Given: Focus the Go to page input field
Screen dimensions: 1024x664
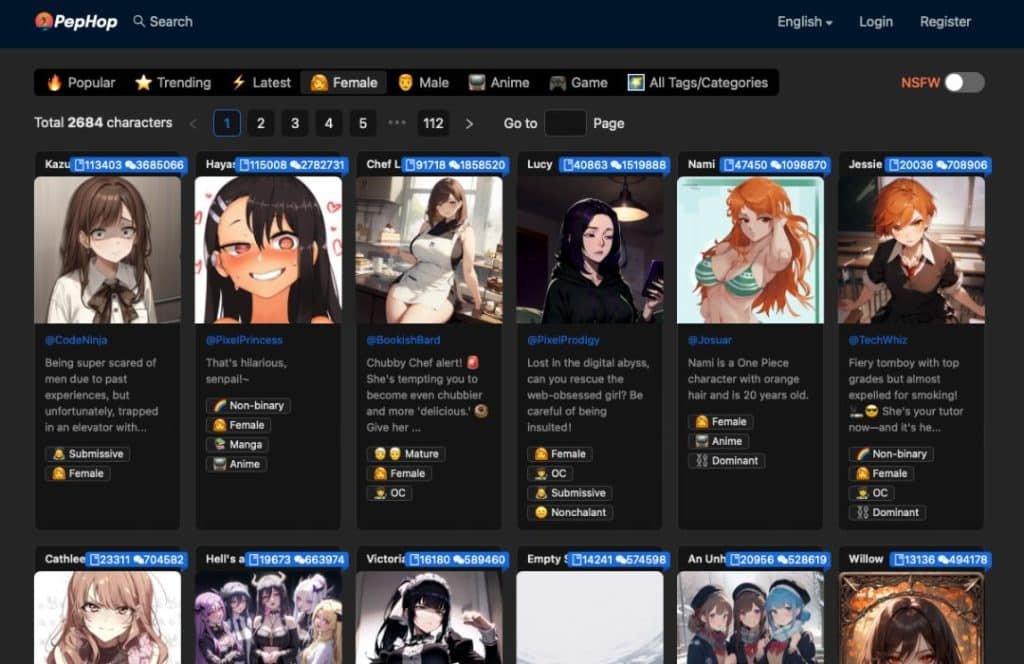Looking at the screenshot, I should click(565, 123).
